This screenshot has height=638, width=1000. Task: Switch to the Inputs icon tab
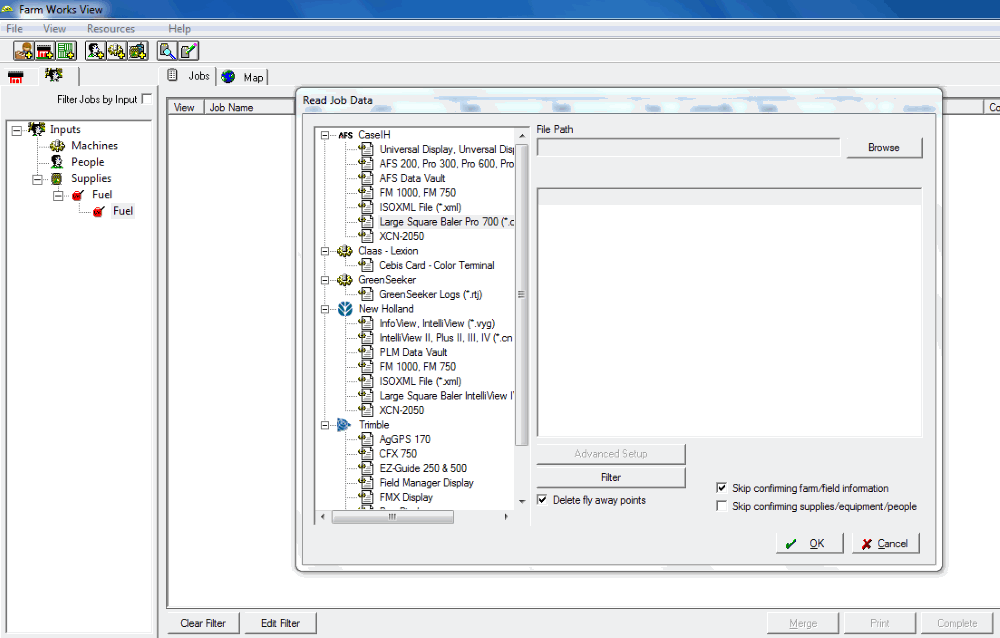(x=54, y=76)
